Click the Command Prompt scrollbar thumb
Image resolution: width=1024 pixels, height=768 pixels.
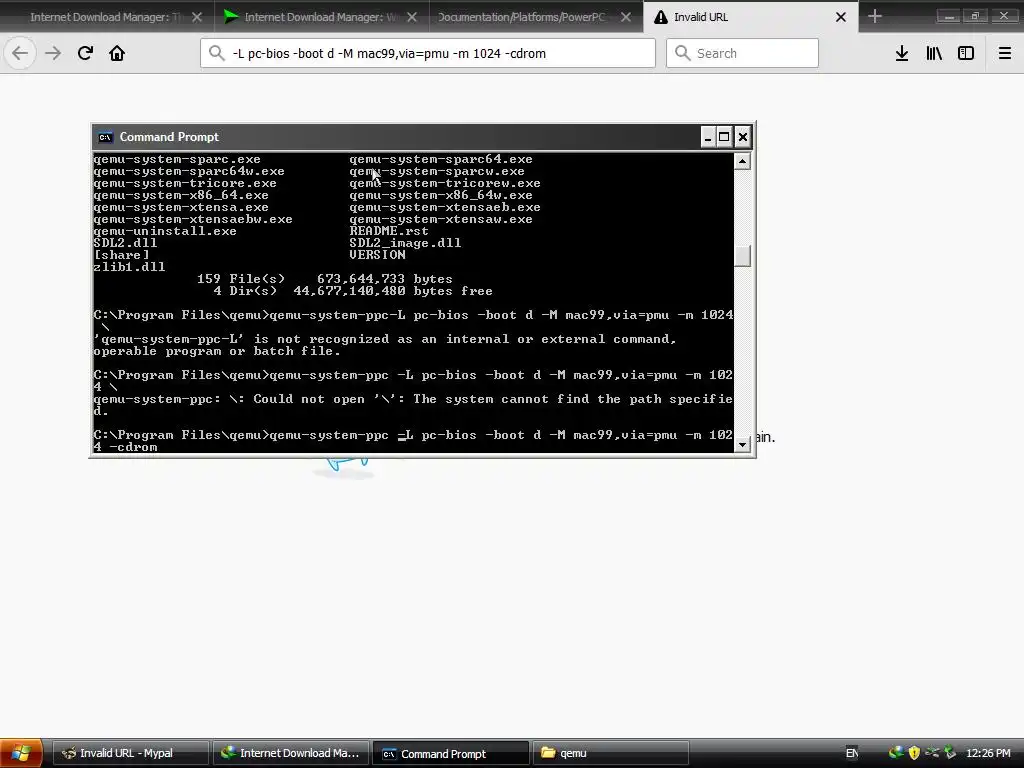pyautogui.click(x=743, y=255)
